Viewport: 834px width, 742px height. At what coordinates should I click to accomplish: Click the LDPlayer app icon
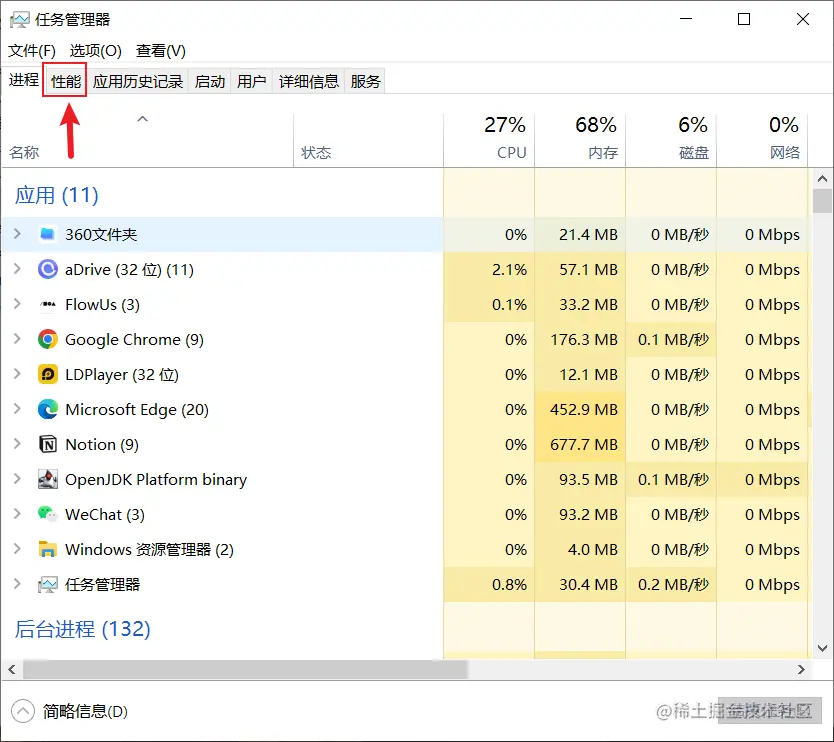pyautogui.click(x=47, y=374)
